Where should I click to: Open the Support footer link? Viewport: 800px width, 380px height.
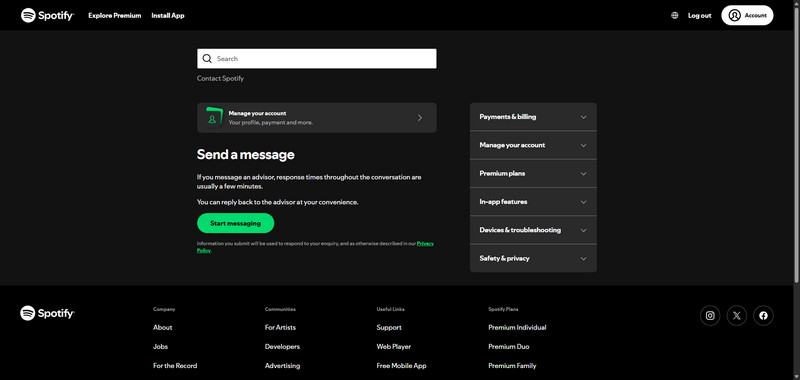click(x=389, y=327)
